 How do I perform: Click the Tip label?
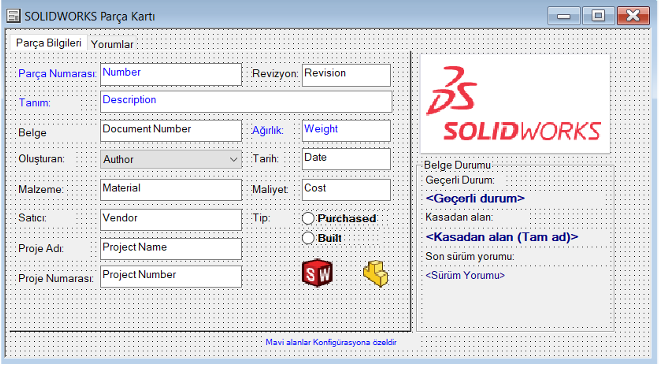pyautogui.click(x=261, y=218)
